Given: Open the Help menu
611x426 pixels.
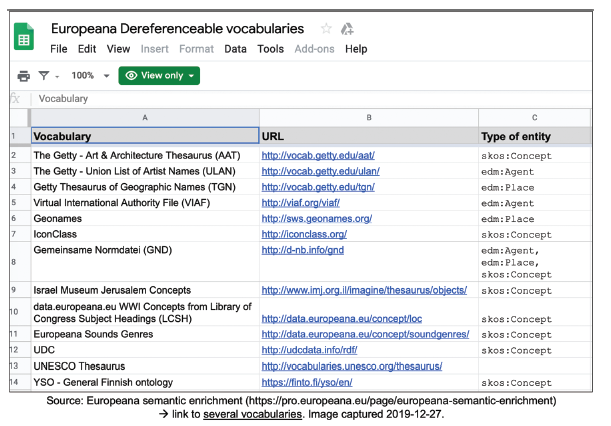Looking at the screenshot, I should tap(356, 49).
